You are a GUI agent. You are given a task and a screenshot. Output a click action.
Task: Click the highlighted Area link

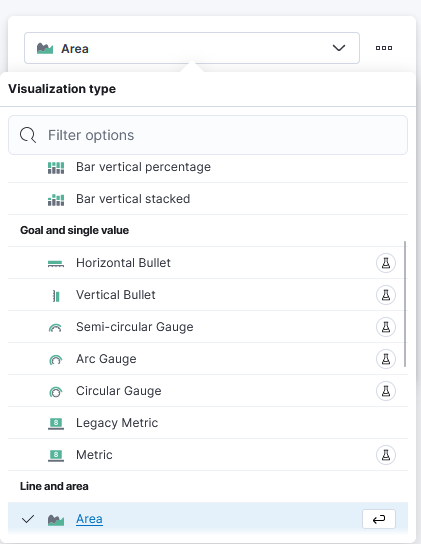pos(89,519)
